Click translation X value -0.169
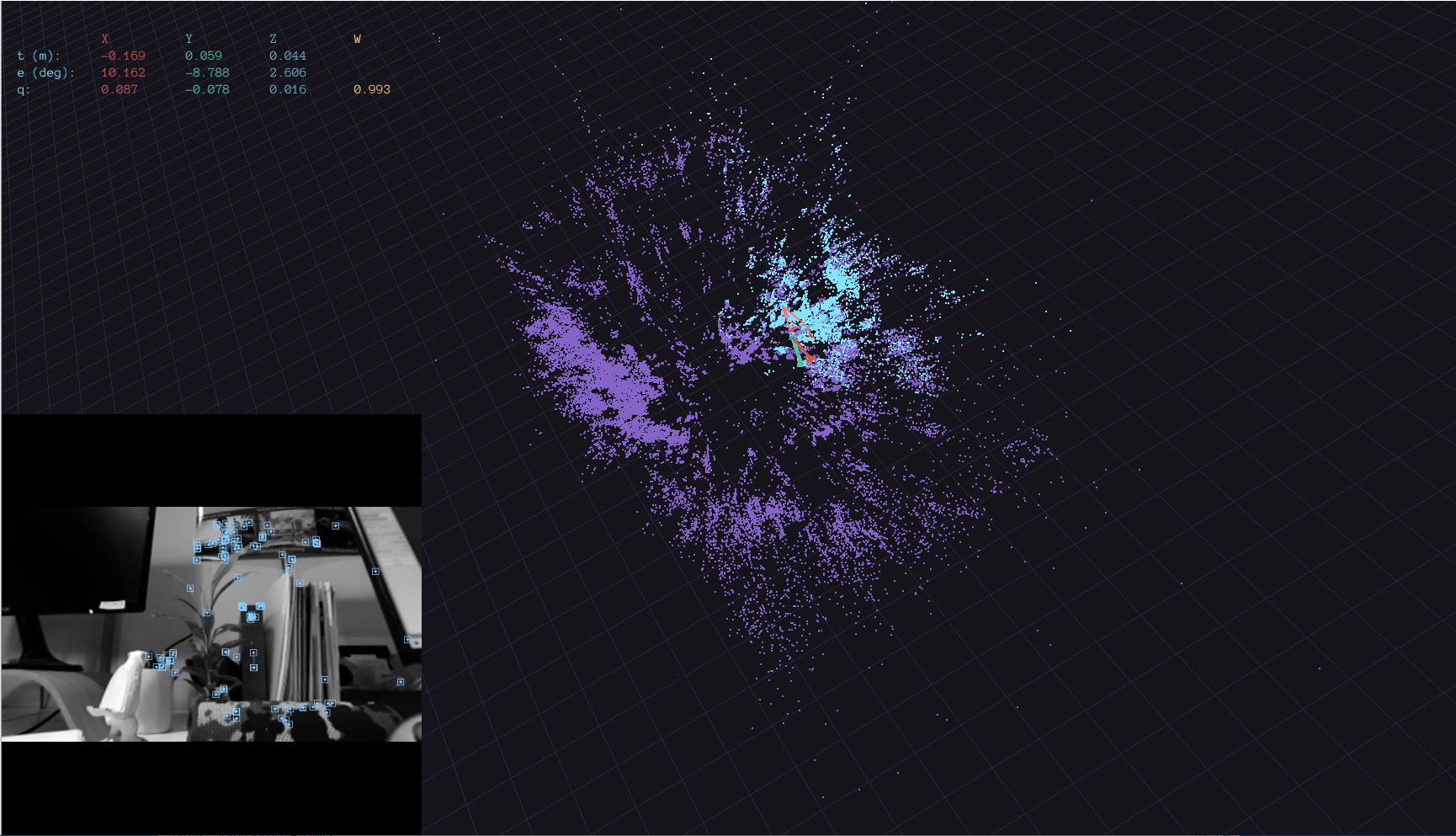The image size is (1456, 836). 123,56
